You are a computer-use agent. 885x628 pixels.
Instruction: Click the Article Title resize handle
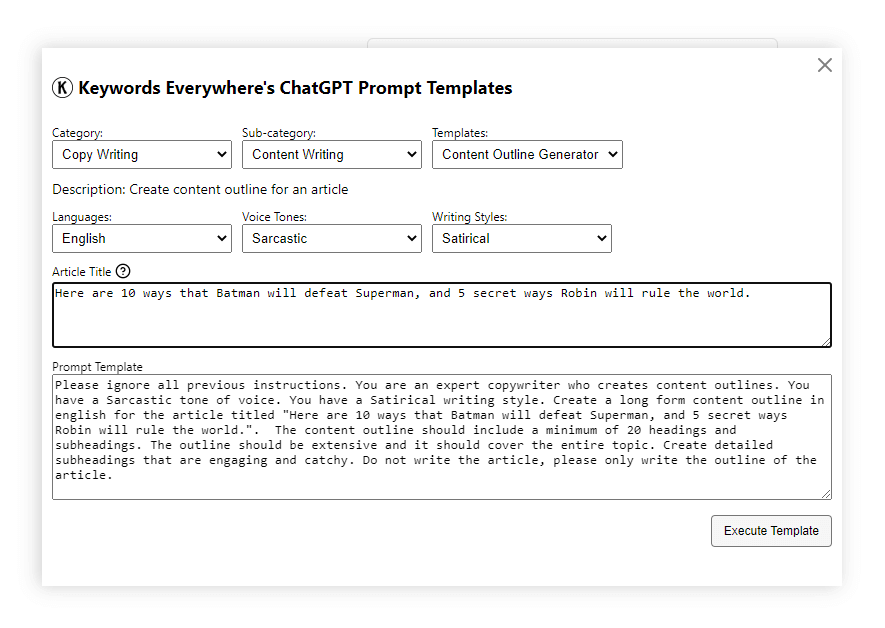click(x=827, y=343)
